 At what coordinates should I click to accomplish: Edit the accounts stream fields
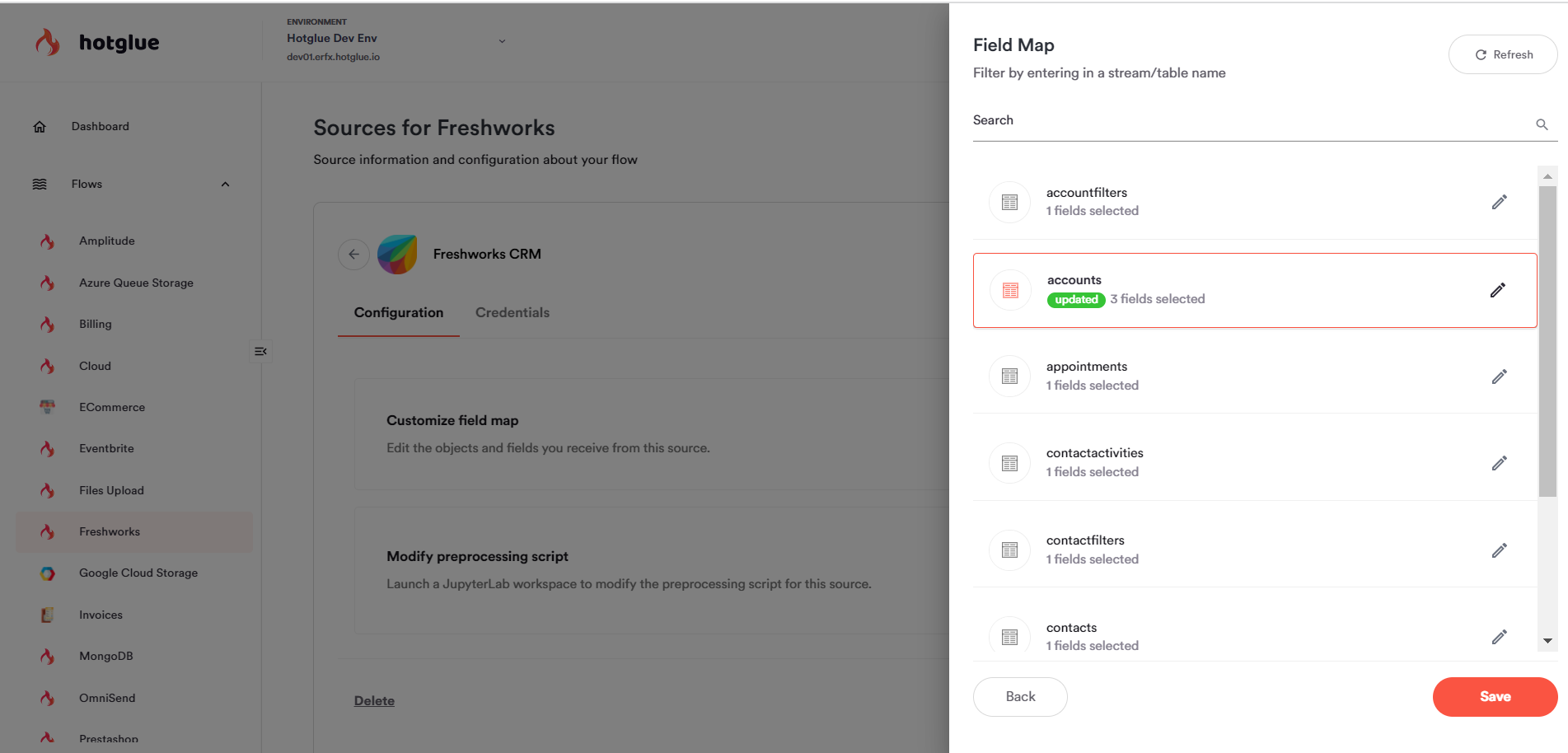1497,290
